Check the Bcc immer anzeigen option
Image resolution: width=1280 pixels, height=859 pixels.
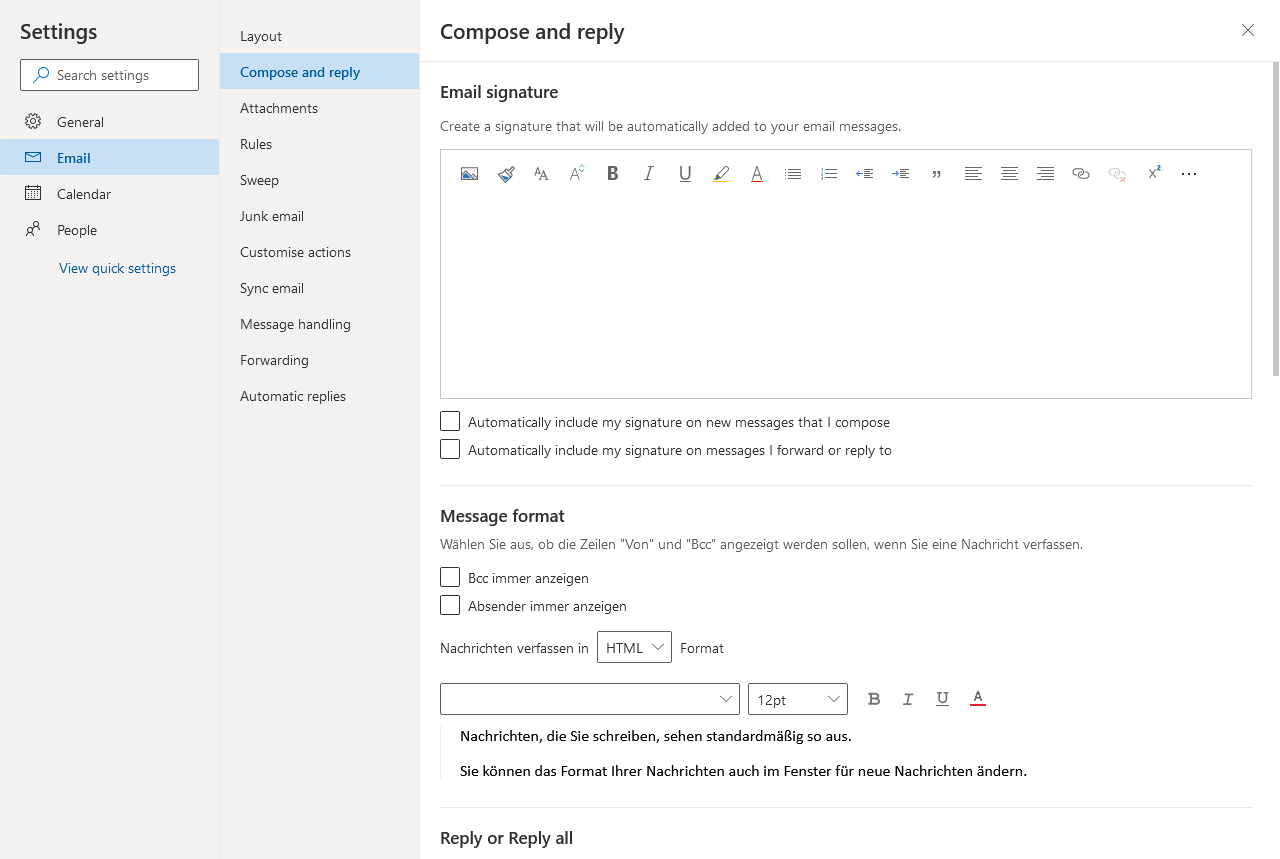(x=449, y=577)
